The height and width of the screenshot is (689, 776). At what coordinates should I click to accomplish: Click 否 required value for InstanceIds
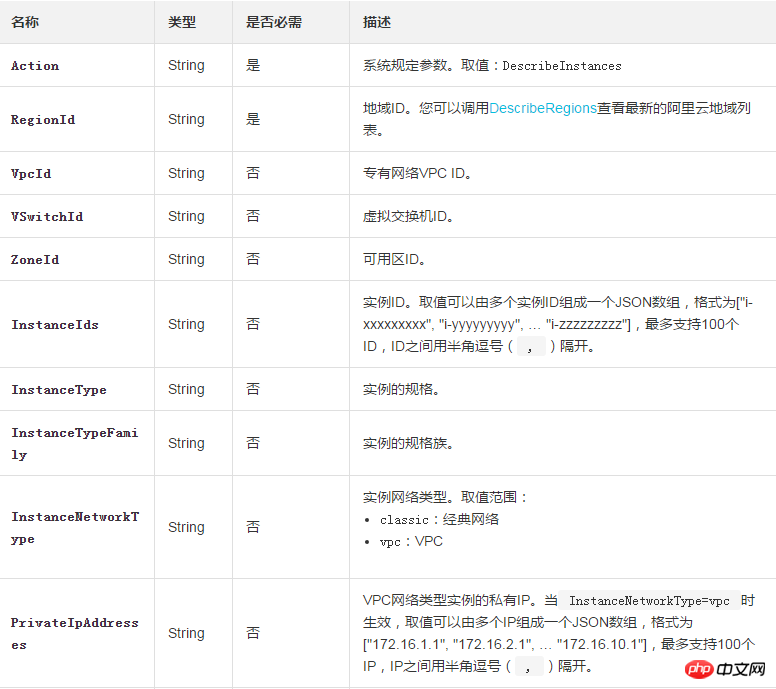click(x=253, y=324)
